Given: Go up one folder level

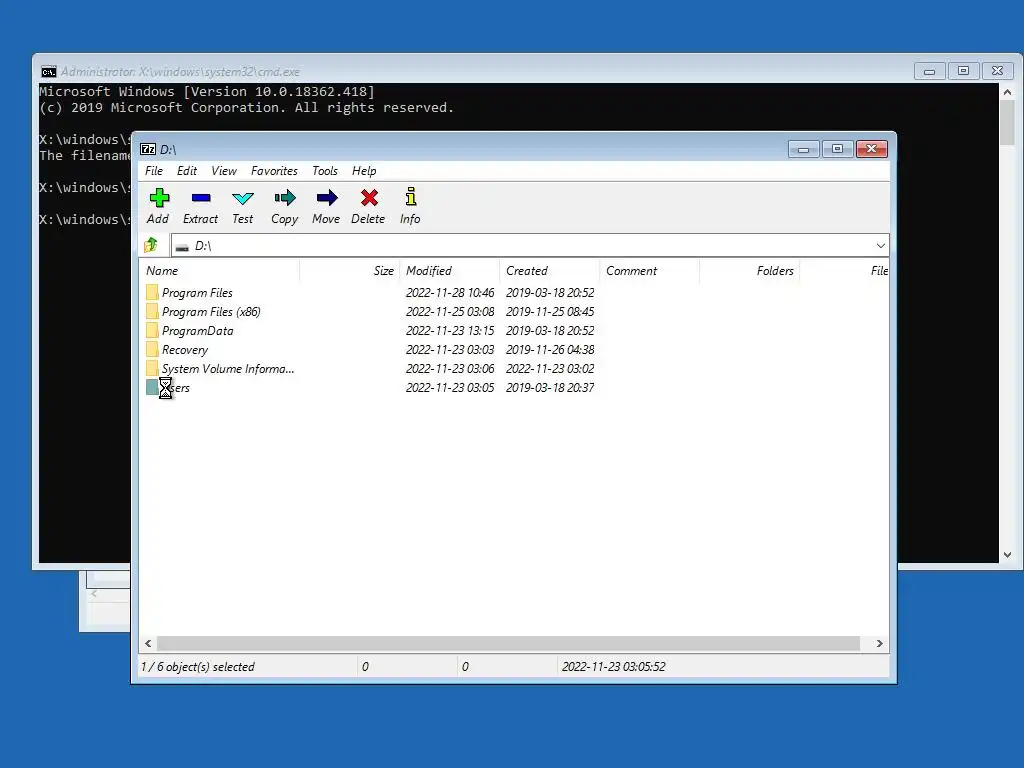Looking at the screenshot, I should [x=152, y=245].
